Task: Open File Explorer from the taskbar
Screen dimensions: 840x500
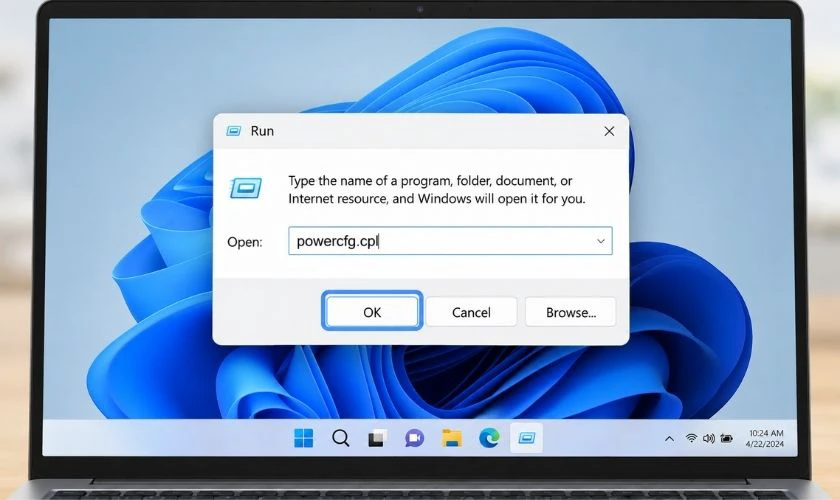Action: 452,438
